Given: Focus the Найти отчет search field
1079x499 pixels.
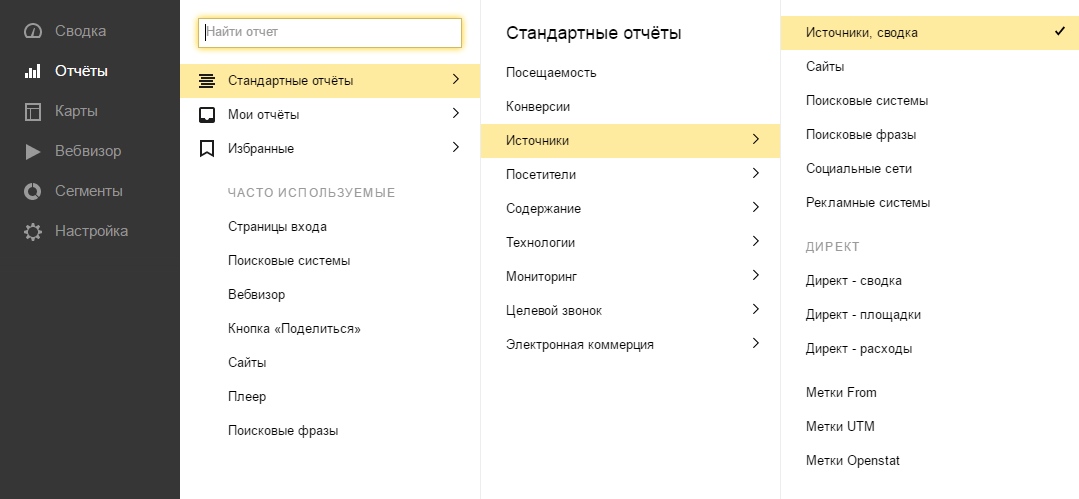Looking at the screenshot, I should pyautogui.click(x=330, y=32).
